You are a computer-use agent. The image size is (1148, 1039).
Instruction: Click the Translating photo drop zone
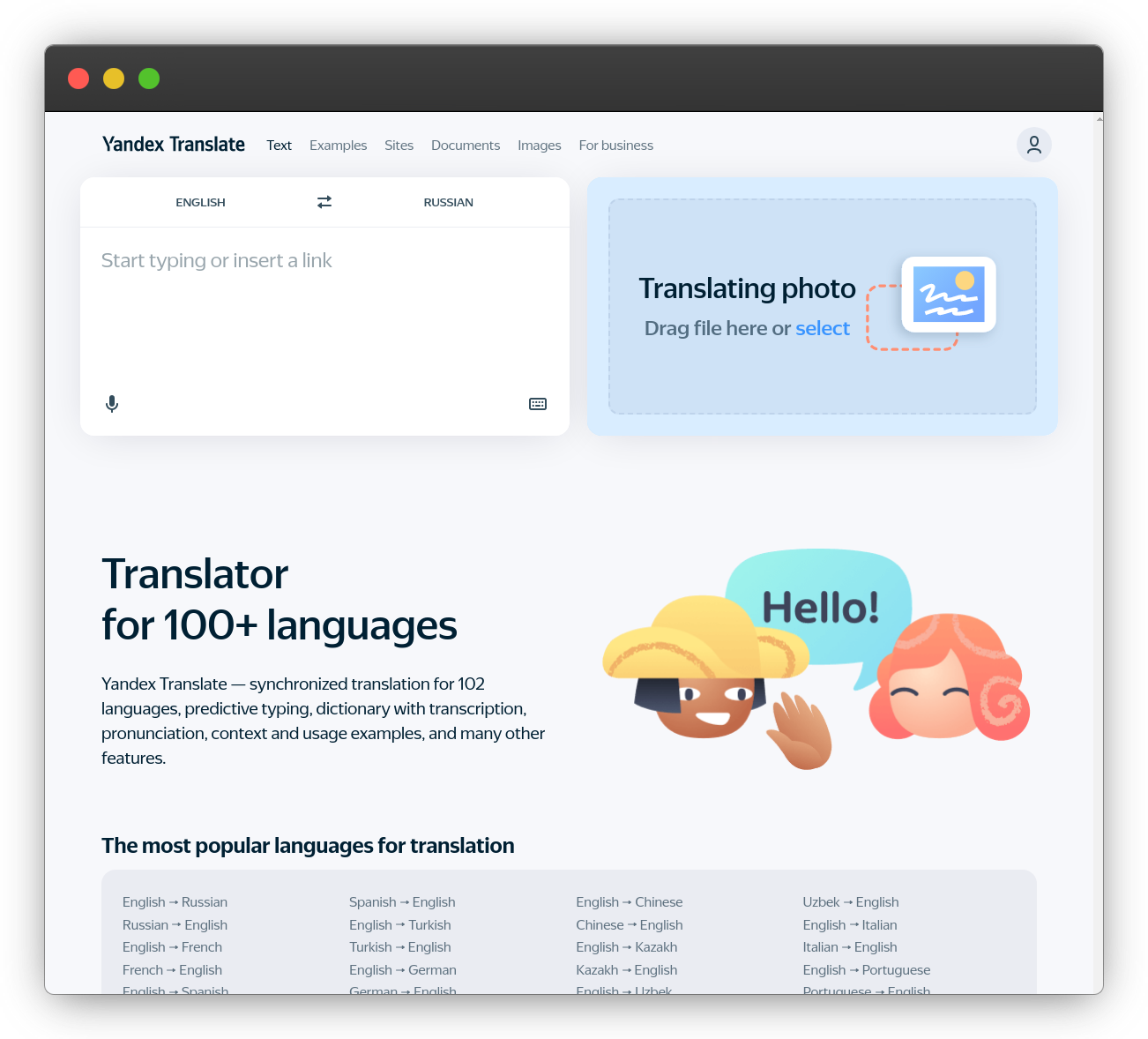point(822,306)
